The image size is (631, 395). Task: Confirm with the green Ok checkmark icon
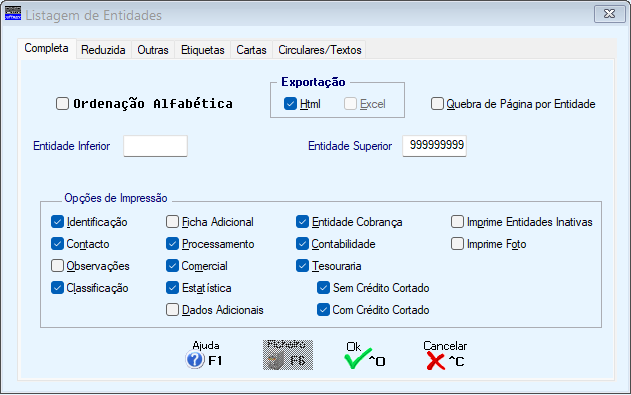358,359
